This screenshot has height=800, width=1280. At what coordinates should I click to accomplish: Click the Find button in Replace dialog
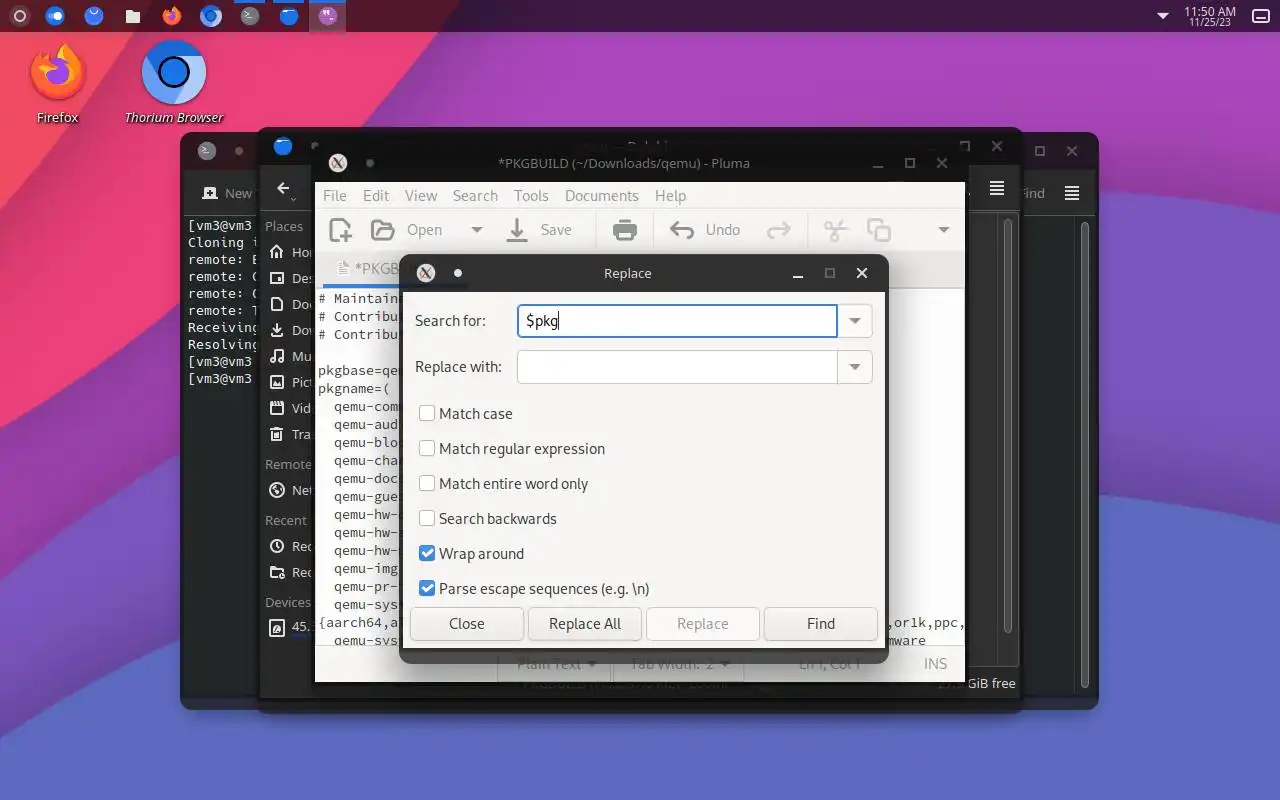click(x=821, y=624)
